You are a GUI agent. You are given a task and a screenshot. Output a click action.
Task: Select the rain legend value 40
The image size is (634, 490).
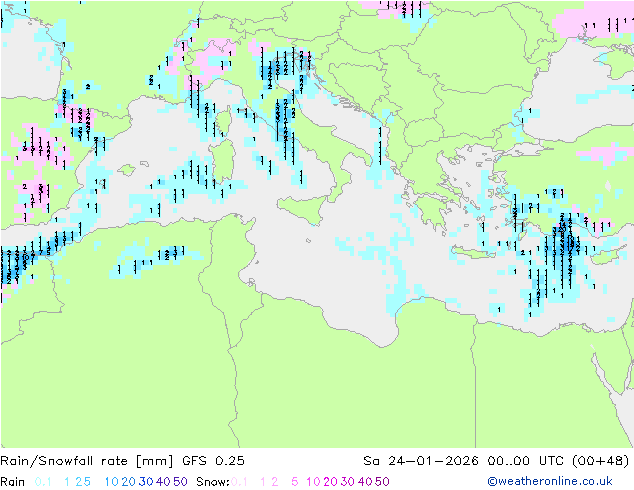coord(163,482)
